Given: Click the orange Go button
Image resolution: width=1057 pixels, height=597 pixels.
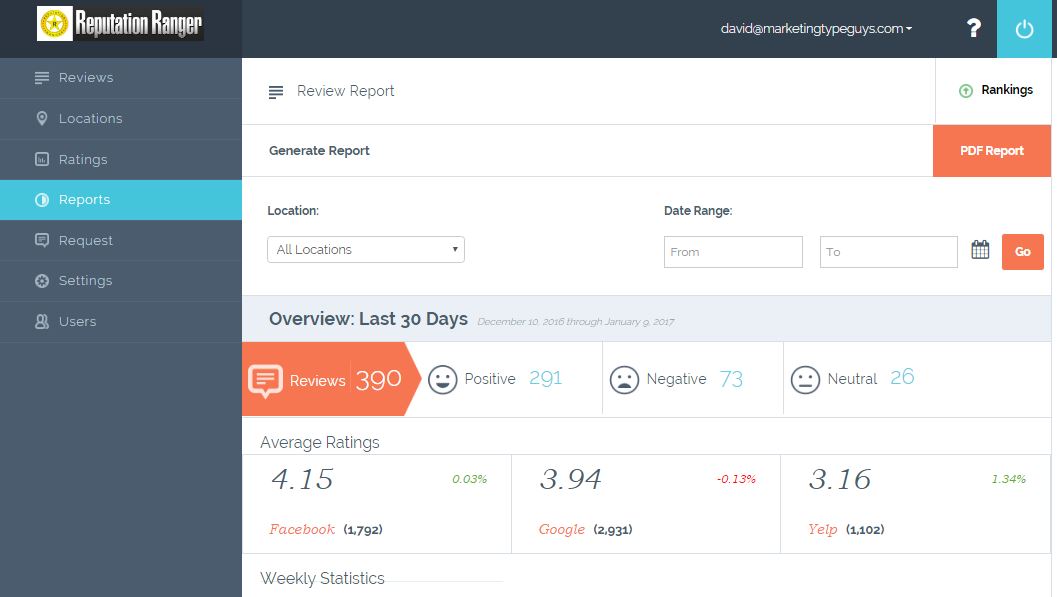Looking at the screenshot, I should [x=1023, y=252].
